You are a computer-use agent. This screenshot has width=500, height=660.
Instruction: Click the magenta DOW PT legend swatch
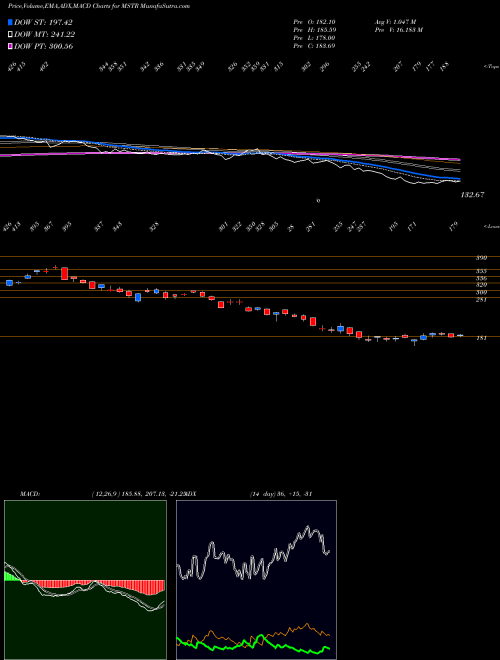click(x=10, y=46)
